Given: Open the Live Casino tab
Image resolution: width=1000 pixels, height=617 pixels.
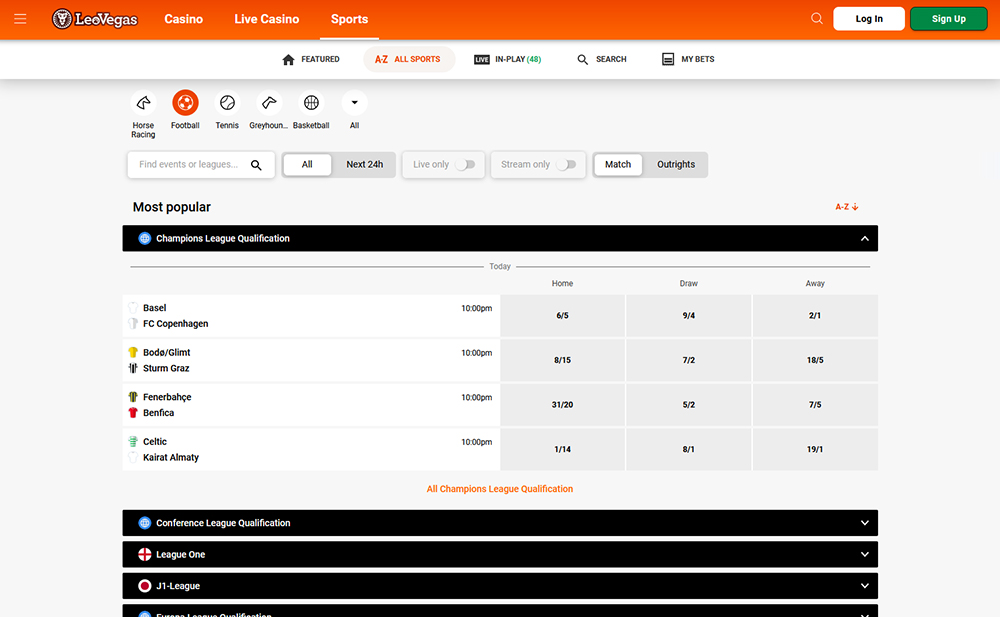Looking at the screenshot, I should point(266,19).
